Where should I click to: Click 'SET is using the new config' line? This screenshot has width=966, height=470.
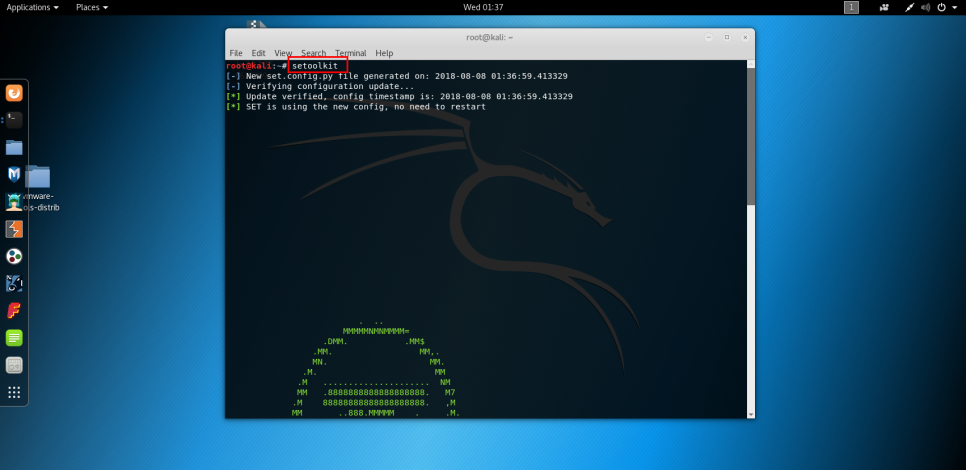click(355, 107)
